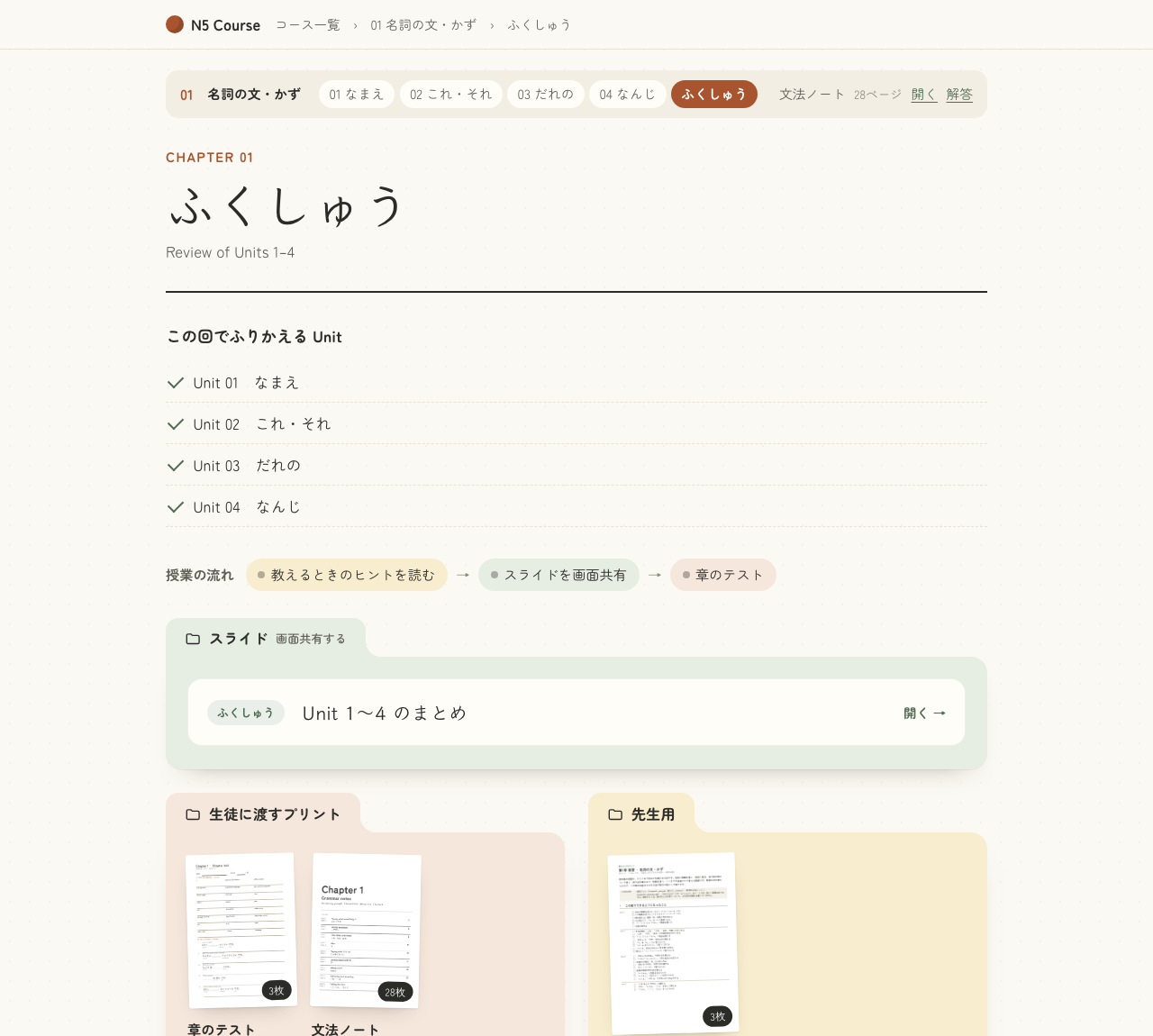Click the 授業の流れ label
1153x1036 pixels.
pyautogui.click(x=199, y=575)
